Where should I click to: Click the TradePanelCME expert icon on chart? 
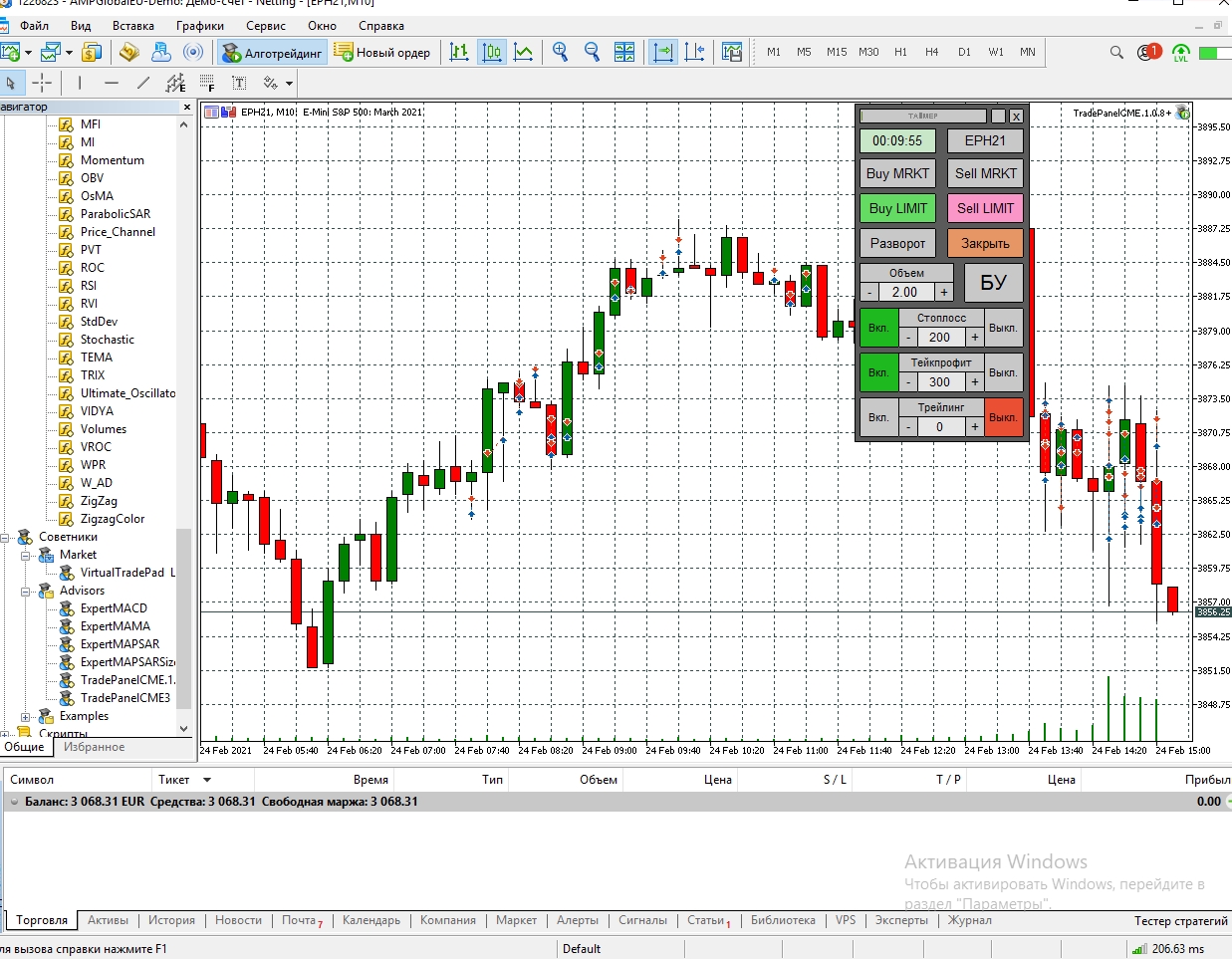tap(1182, 113)
